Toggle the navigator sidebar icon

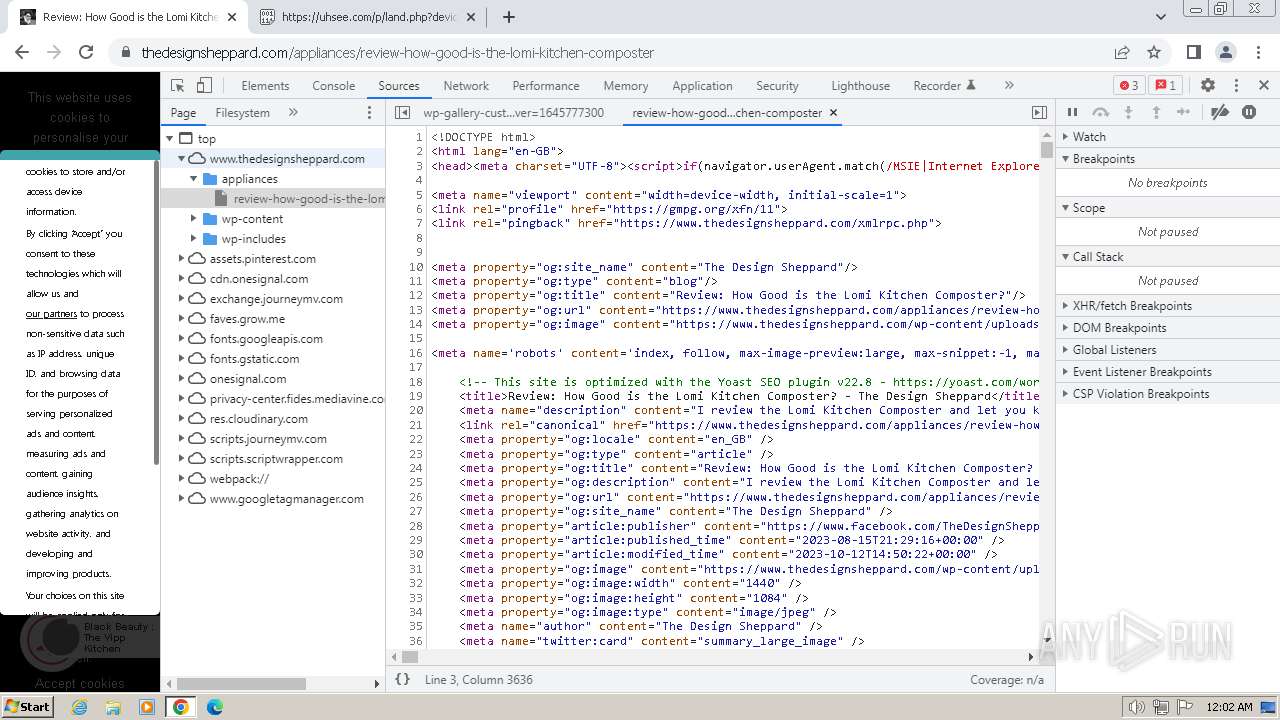pos(402,113)
